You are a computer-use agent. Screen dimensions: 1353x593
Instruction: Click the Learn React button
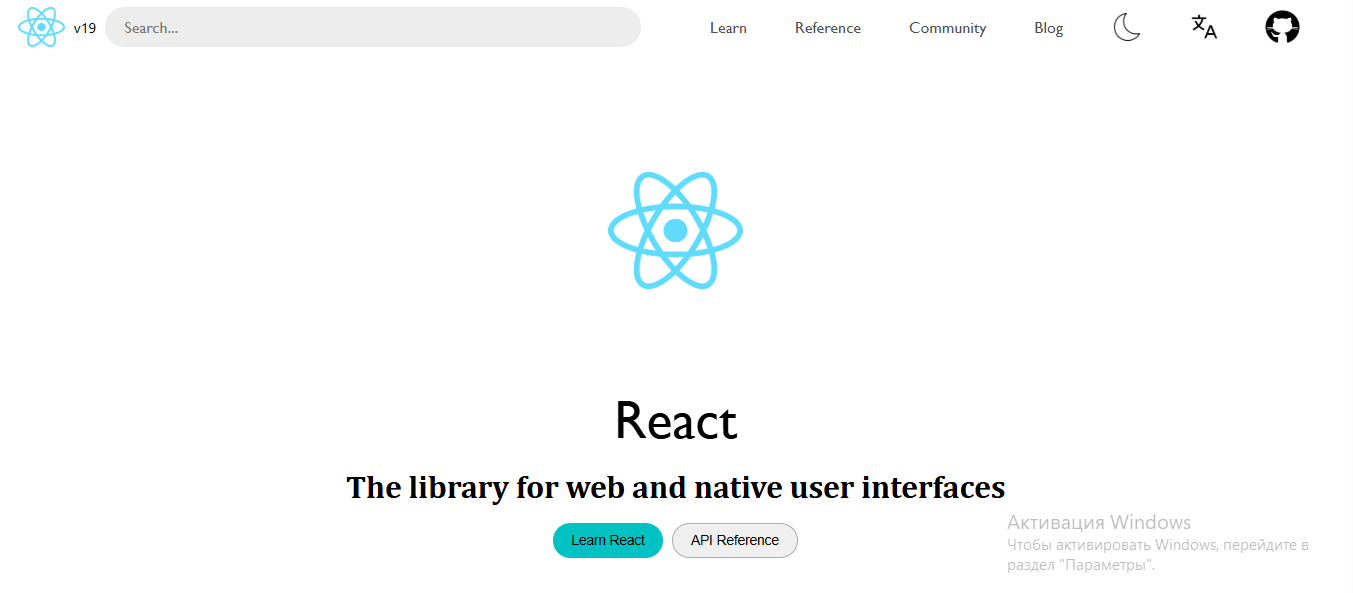608,540
